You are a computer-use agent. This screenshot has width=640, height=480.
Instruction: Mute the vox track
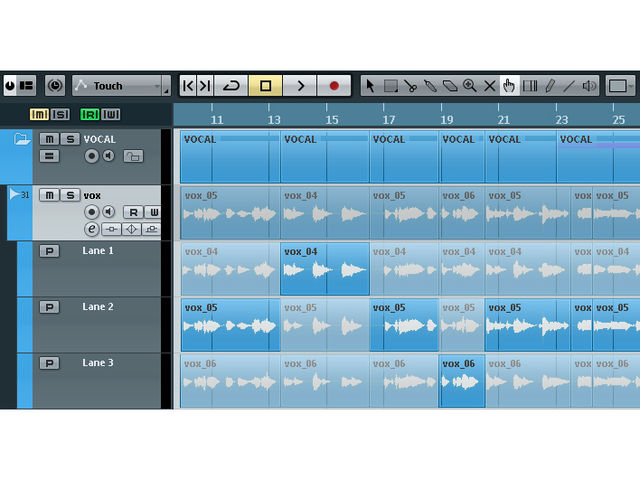click(49, 195)
